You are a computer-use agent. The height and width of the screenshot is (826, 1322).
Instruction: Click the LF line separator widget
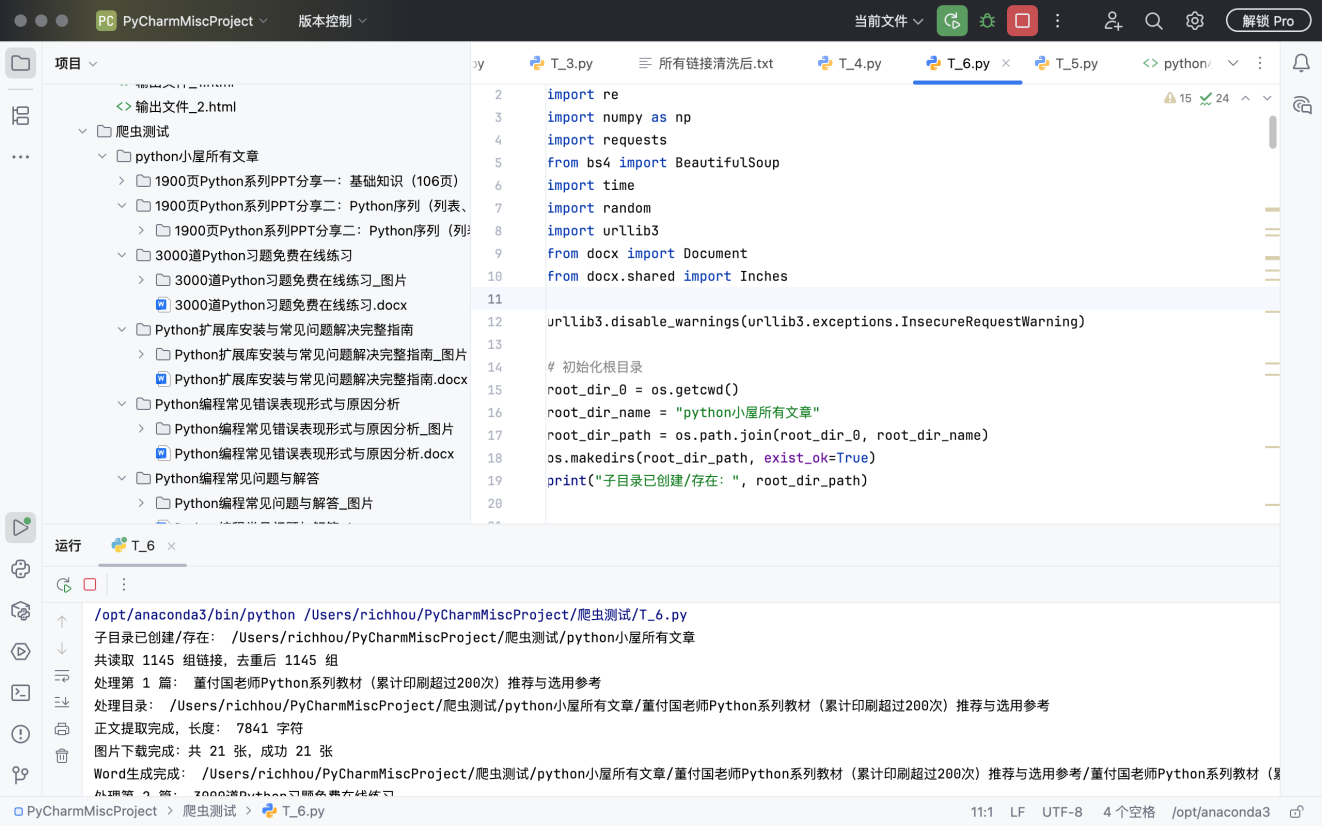1017,812
